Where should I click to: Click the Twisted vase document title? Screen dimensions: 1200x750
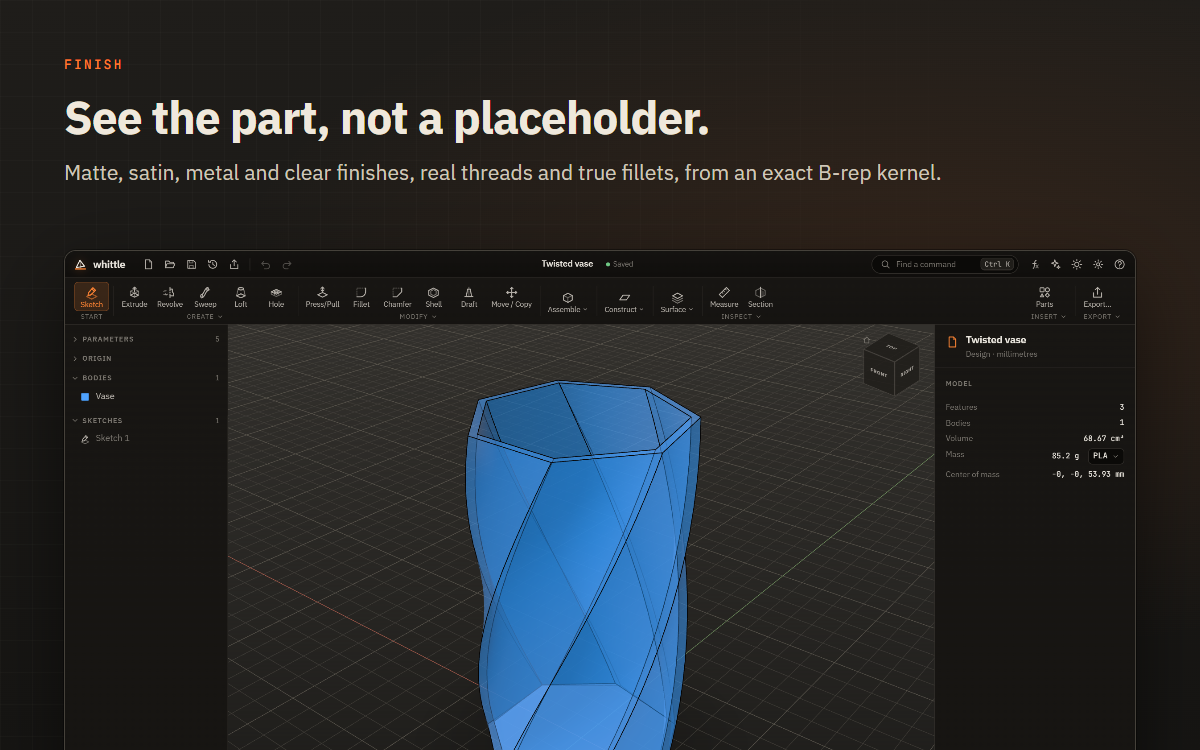pyautogui.click(x=567, y=264)
